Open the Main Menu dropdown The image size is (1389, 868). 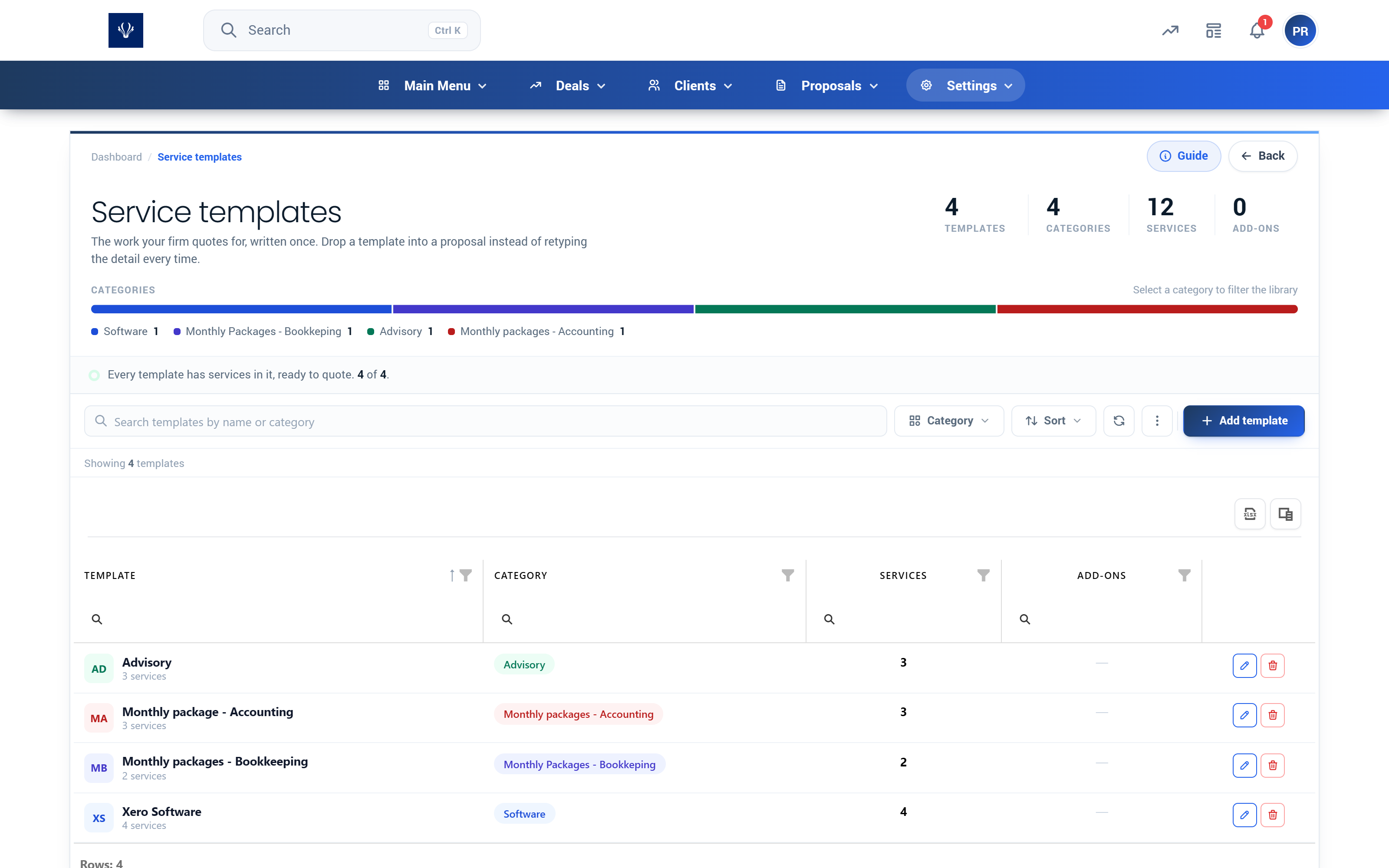tap(433, 85)
